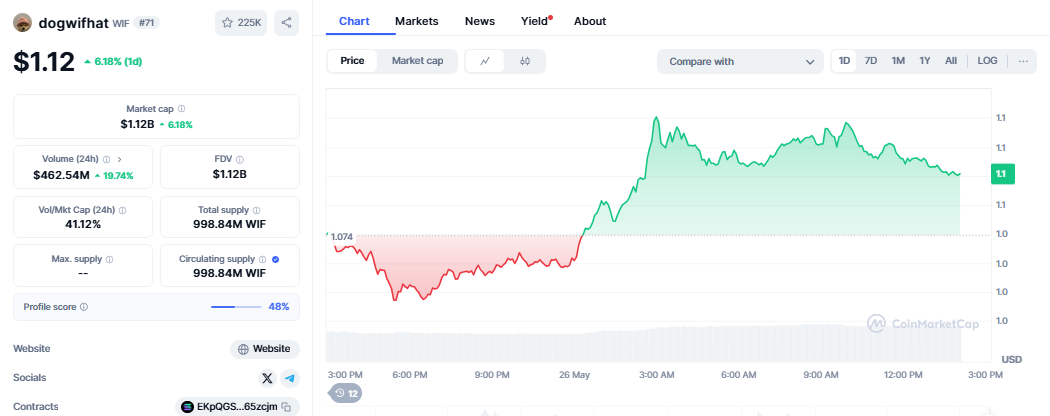
Task: Click the volume bars area under the chart
Action: pyautogui.click(x=644, y=344)
